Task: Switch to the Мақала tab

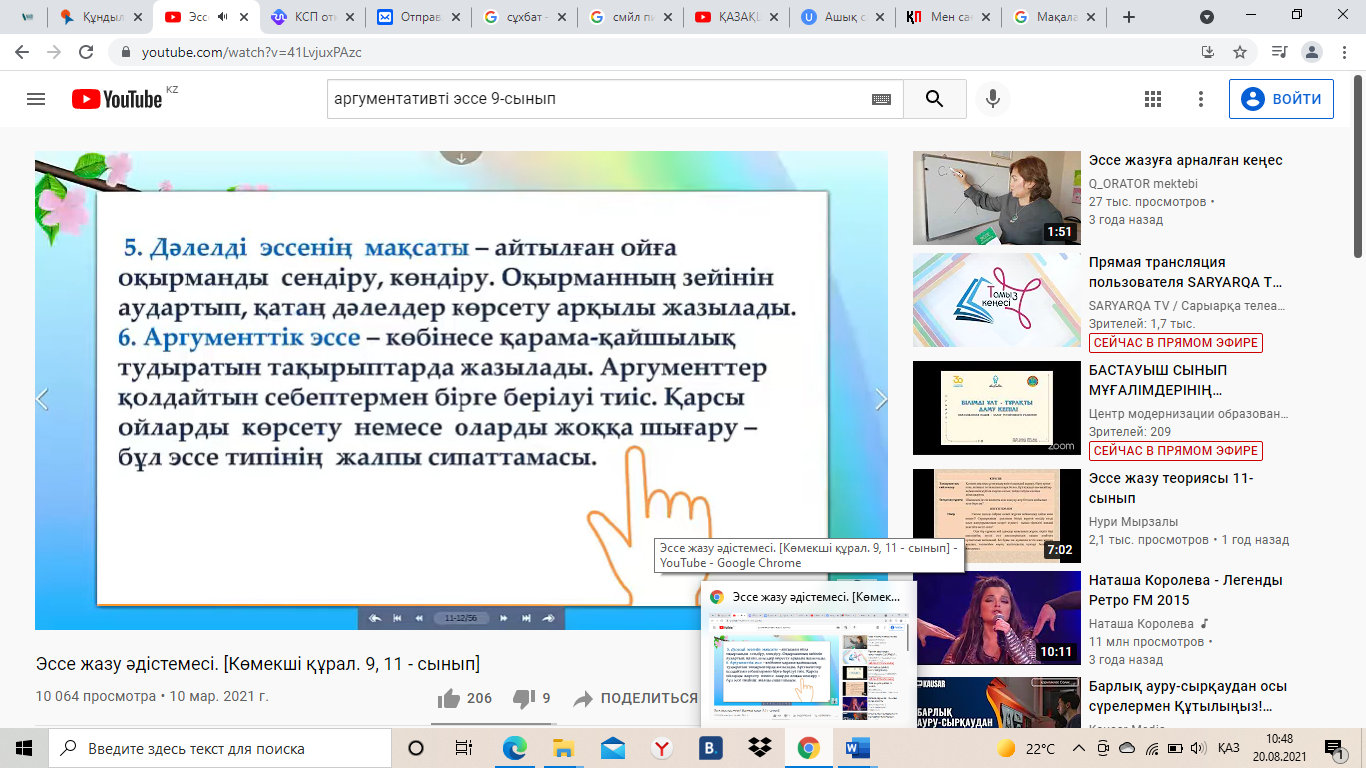Action: [1055, 17]
